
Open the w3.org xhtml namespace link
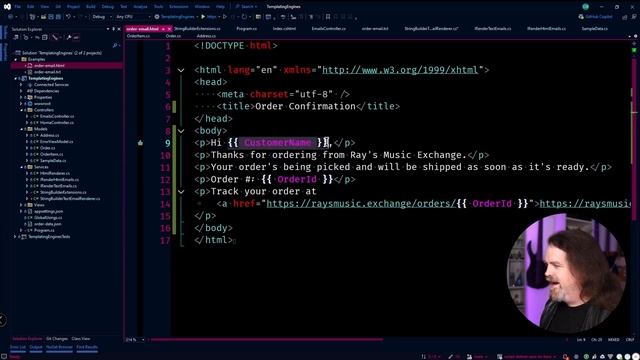[400, 70]
